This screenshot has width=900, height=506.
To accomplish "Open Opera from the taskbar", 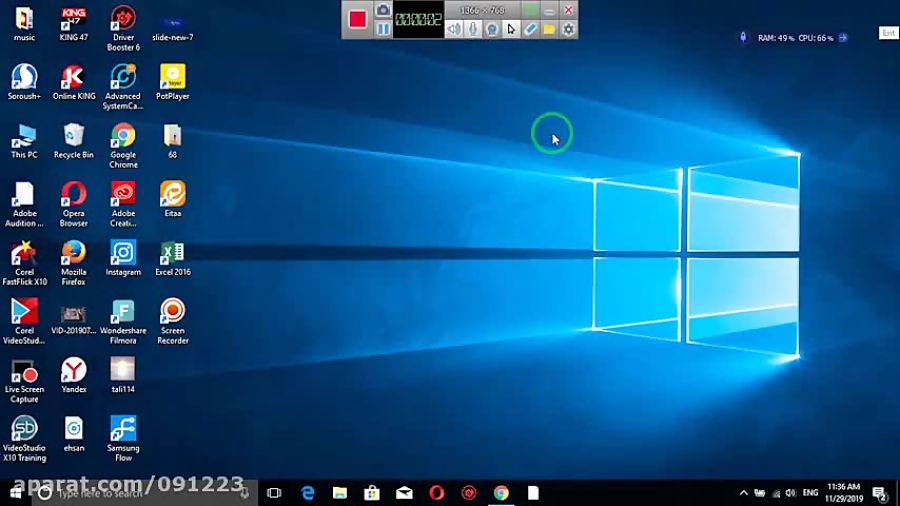I will click(436, 493).
